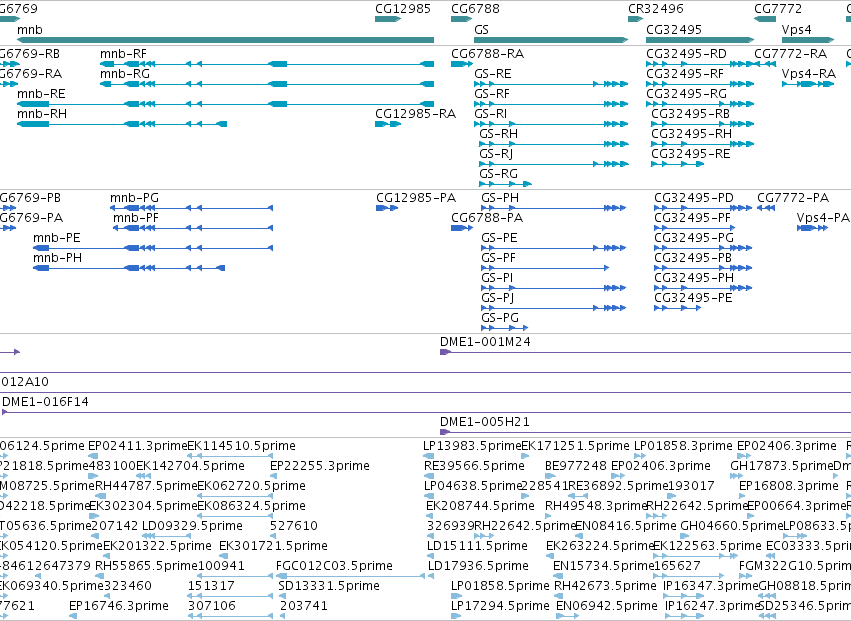Click protein CG32495-PF

click(695, 228)
